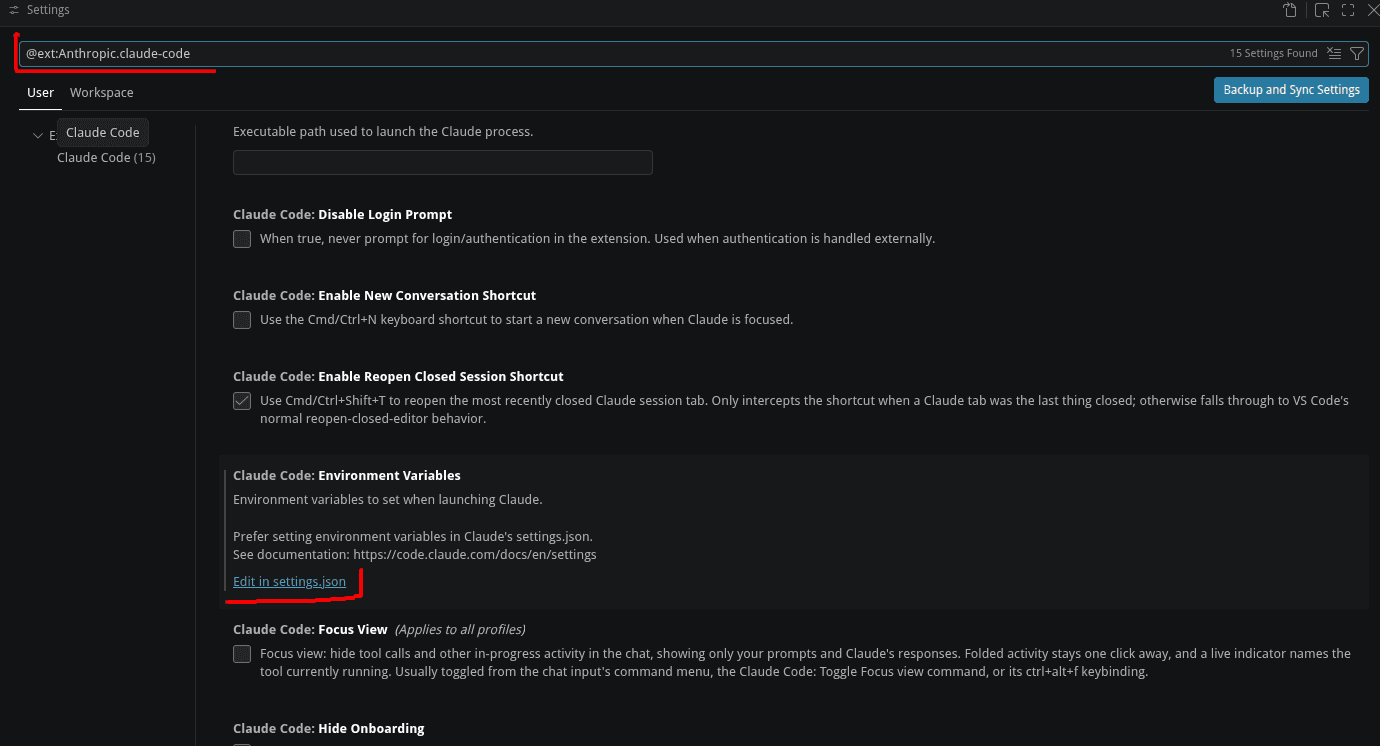
Task: Collapse the Extensions tree chevron
Action: tap(38, 136)
